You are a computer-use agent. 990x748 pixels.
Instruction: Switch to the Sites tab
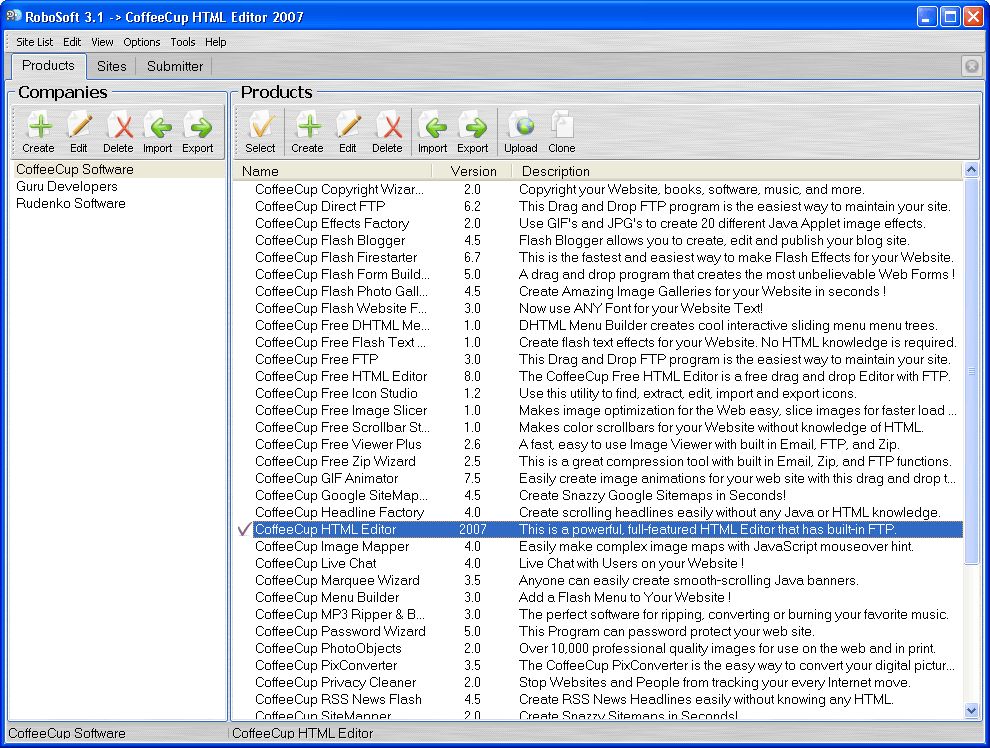[x=111, y=66]
